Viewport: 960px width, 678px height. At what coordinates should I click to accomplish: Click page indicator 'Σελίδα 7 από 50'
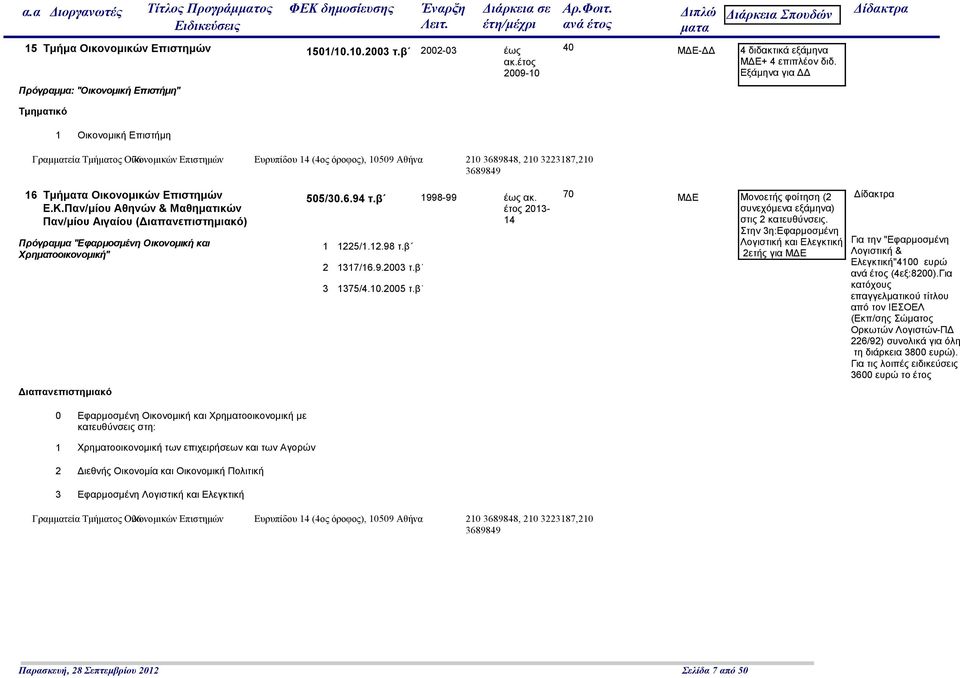[715, 671]
